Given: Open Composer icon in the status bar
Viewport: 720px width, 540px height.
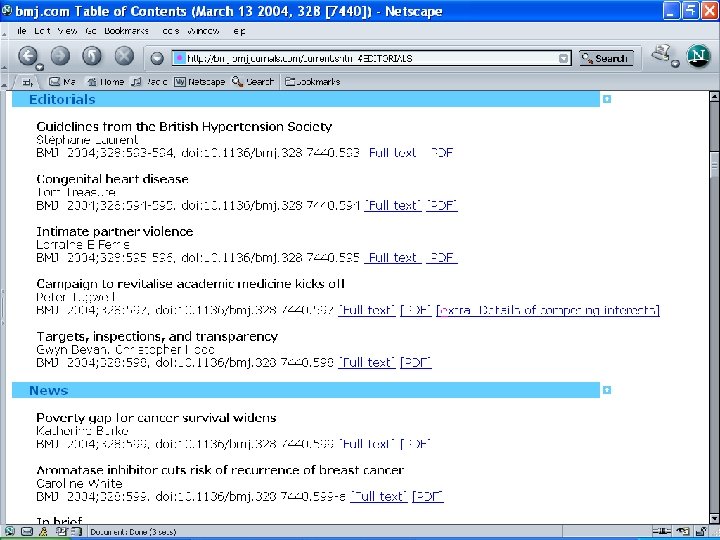Looking at the screenshot, I should 60,532.
